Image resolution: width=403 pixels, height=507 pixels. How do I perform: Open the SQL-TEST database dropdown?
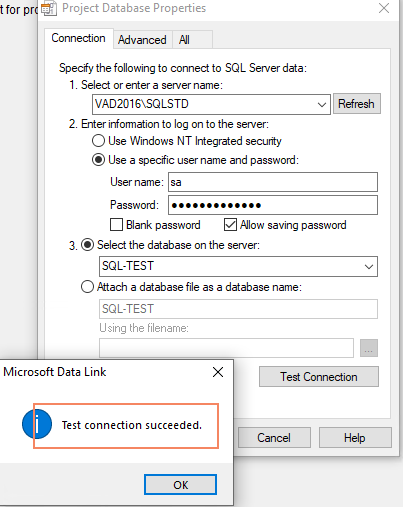[369, 266]
